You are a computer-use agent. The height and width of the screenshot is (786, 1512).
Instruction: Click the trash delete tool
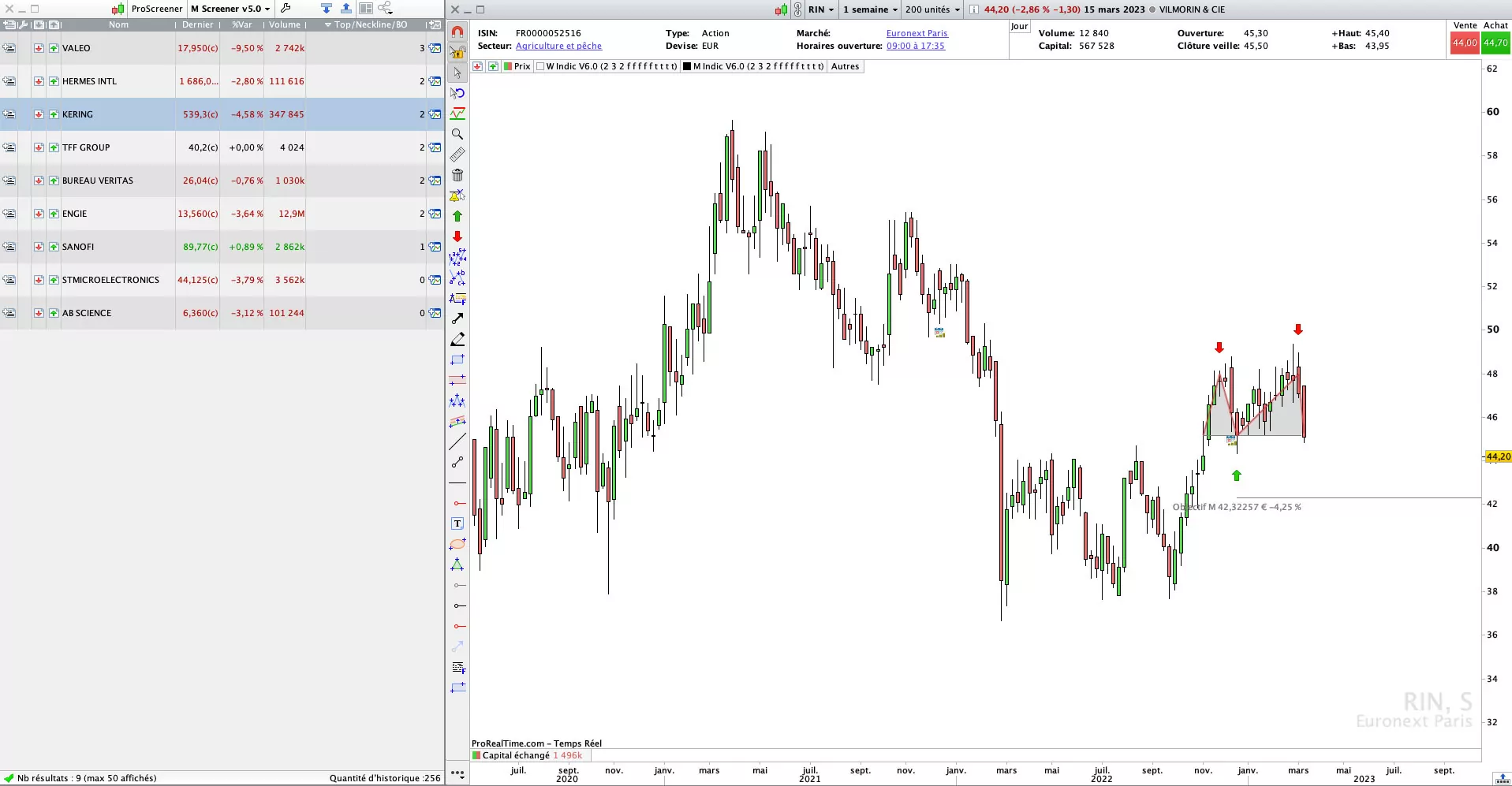click(x=457, y=175)
